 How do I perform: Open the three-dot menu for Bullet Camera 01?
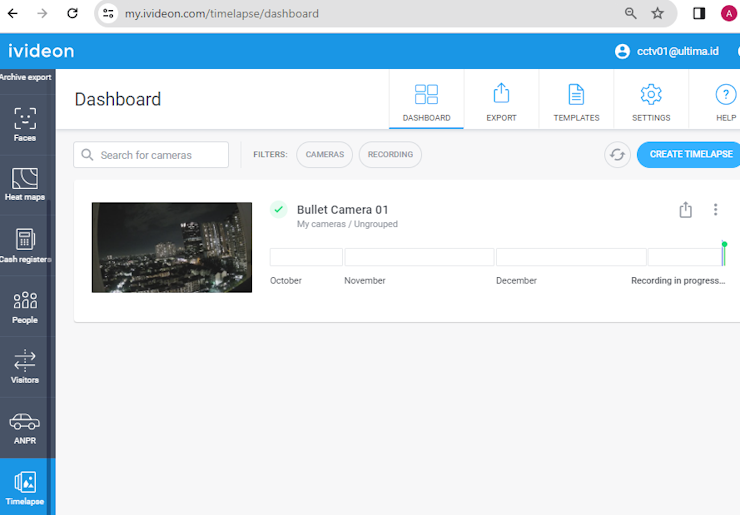pyautogui.click(x=715, y=210)
